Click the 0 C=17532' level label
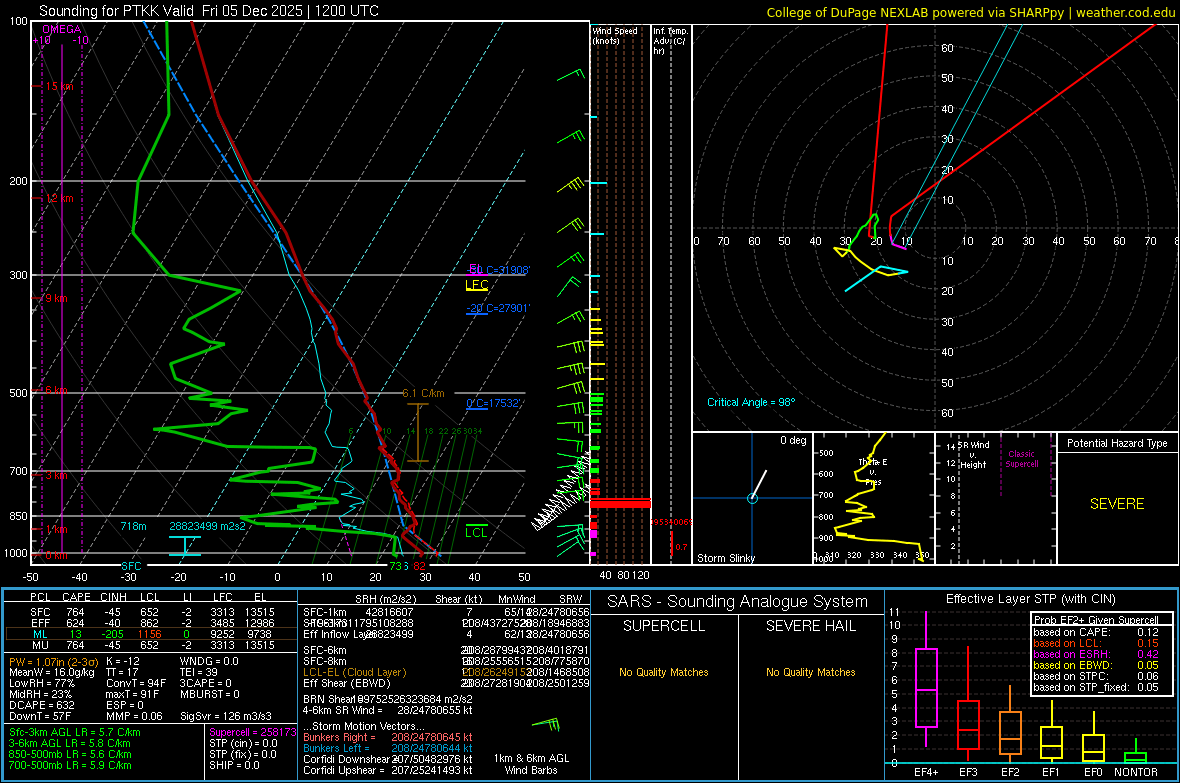Viewport: 1180px width, 783px height. 494,403
